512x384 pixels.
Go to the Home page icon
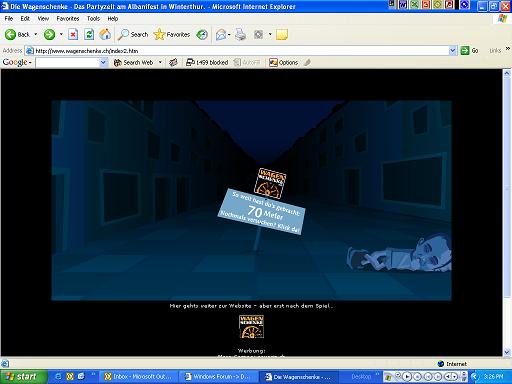[105, 34]
